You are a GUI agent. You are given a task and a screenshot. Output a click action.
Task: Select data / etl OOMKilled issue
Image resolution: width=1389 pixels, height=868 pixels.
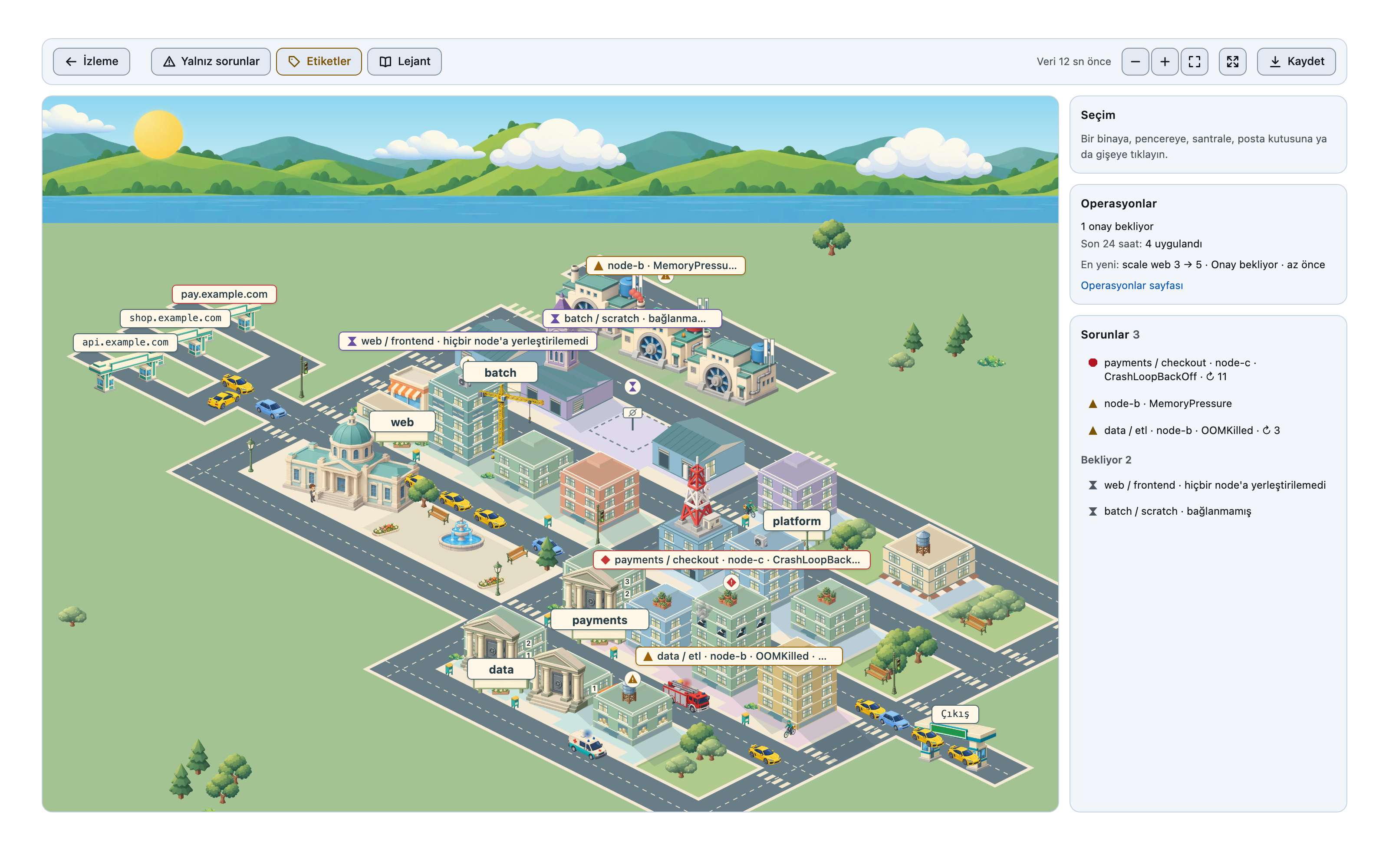(x=1207, y=430)
